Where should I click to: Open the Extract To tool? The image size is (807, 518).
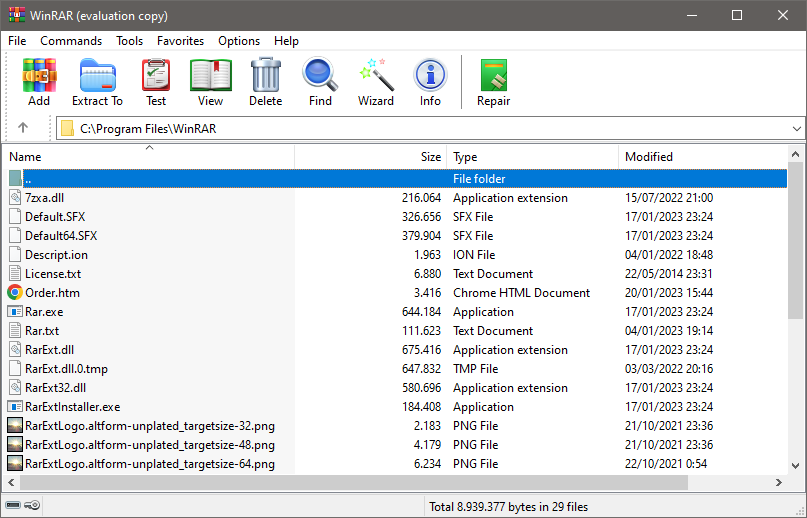click(97, 75)
